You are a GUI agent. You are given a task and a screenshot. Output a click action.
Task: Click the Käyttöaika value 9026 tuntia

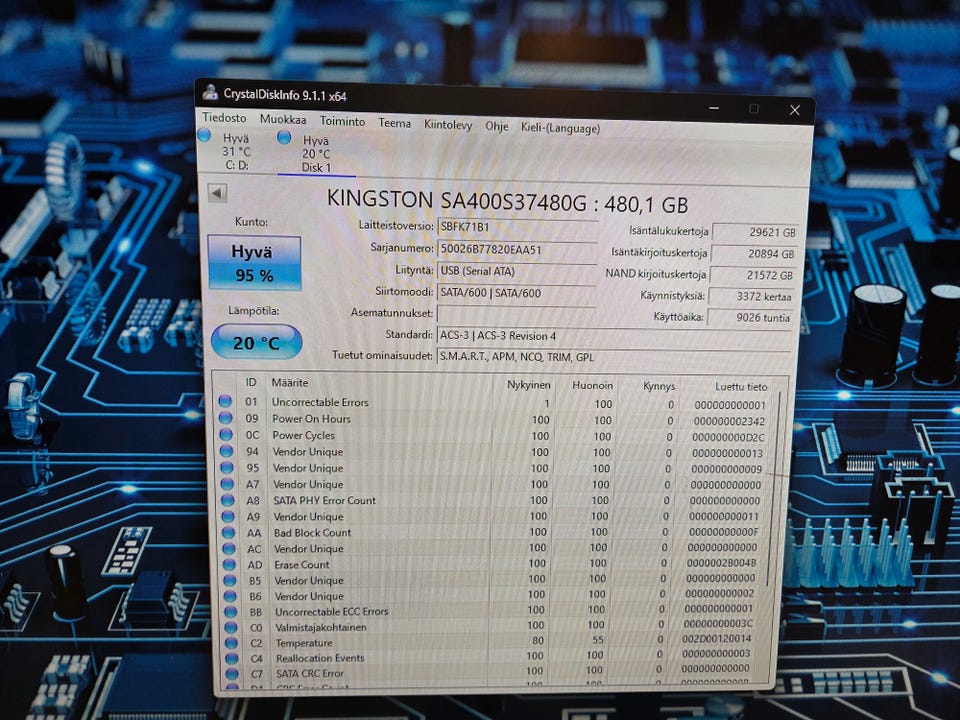[750, 317]
